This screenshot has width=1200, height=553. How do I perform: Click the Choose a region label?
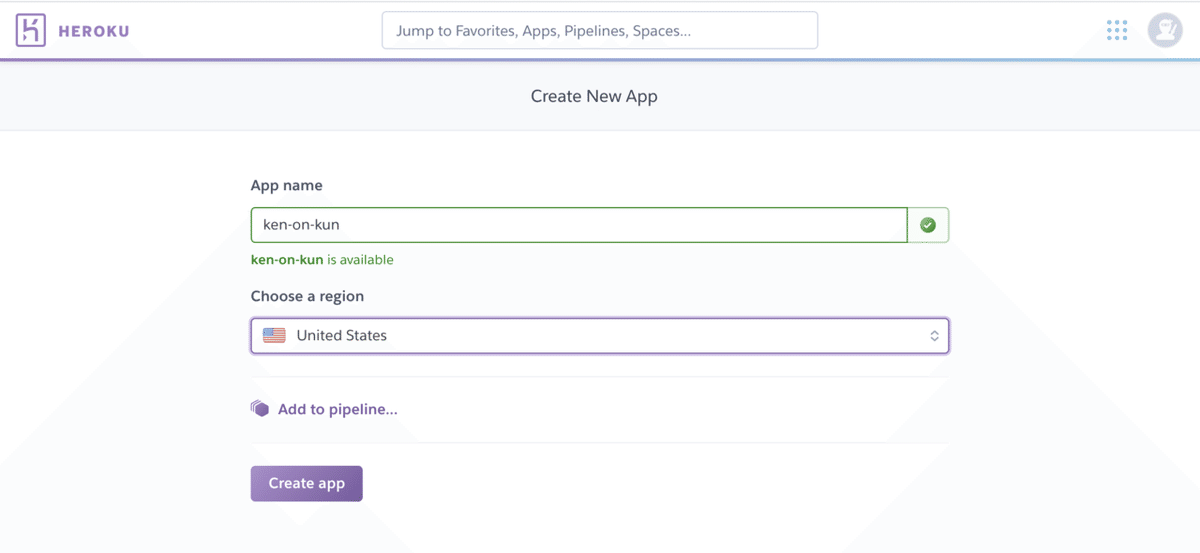pos(307,296)
